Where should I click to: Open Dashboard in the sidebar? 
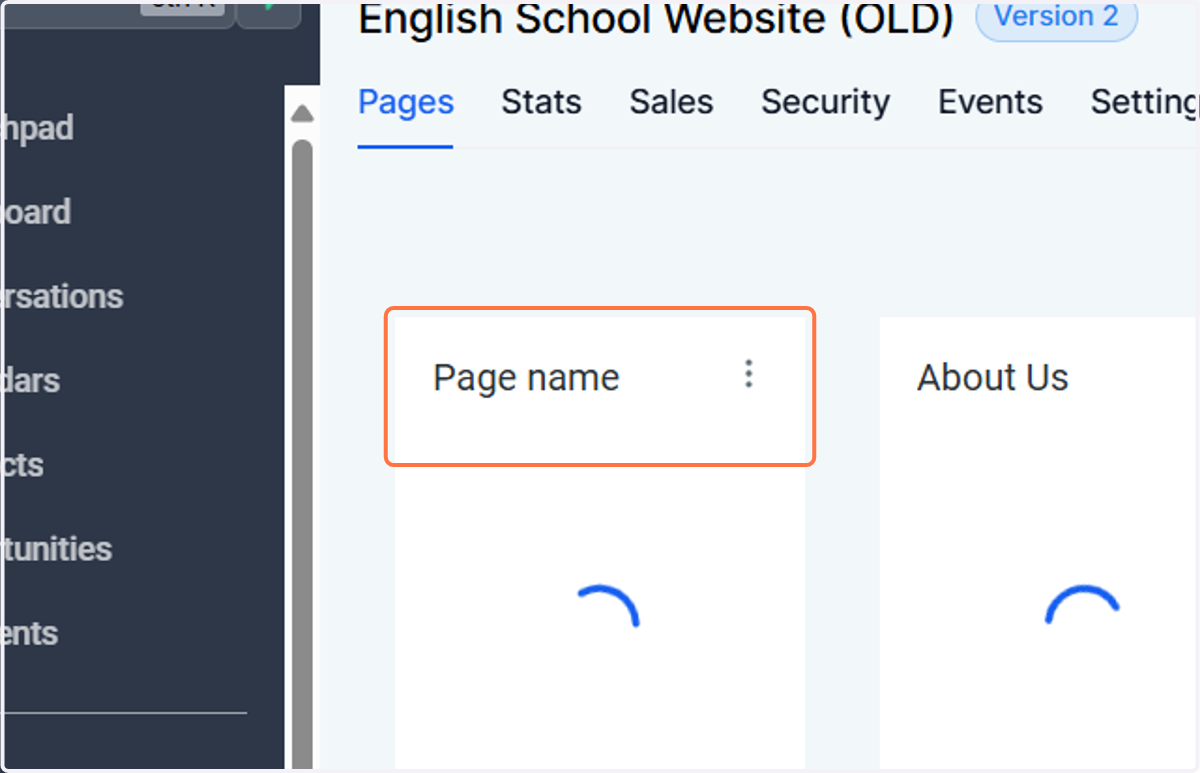pos(36,212)
